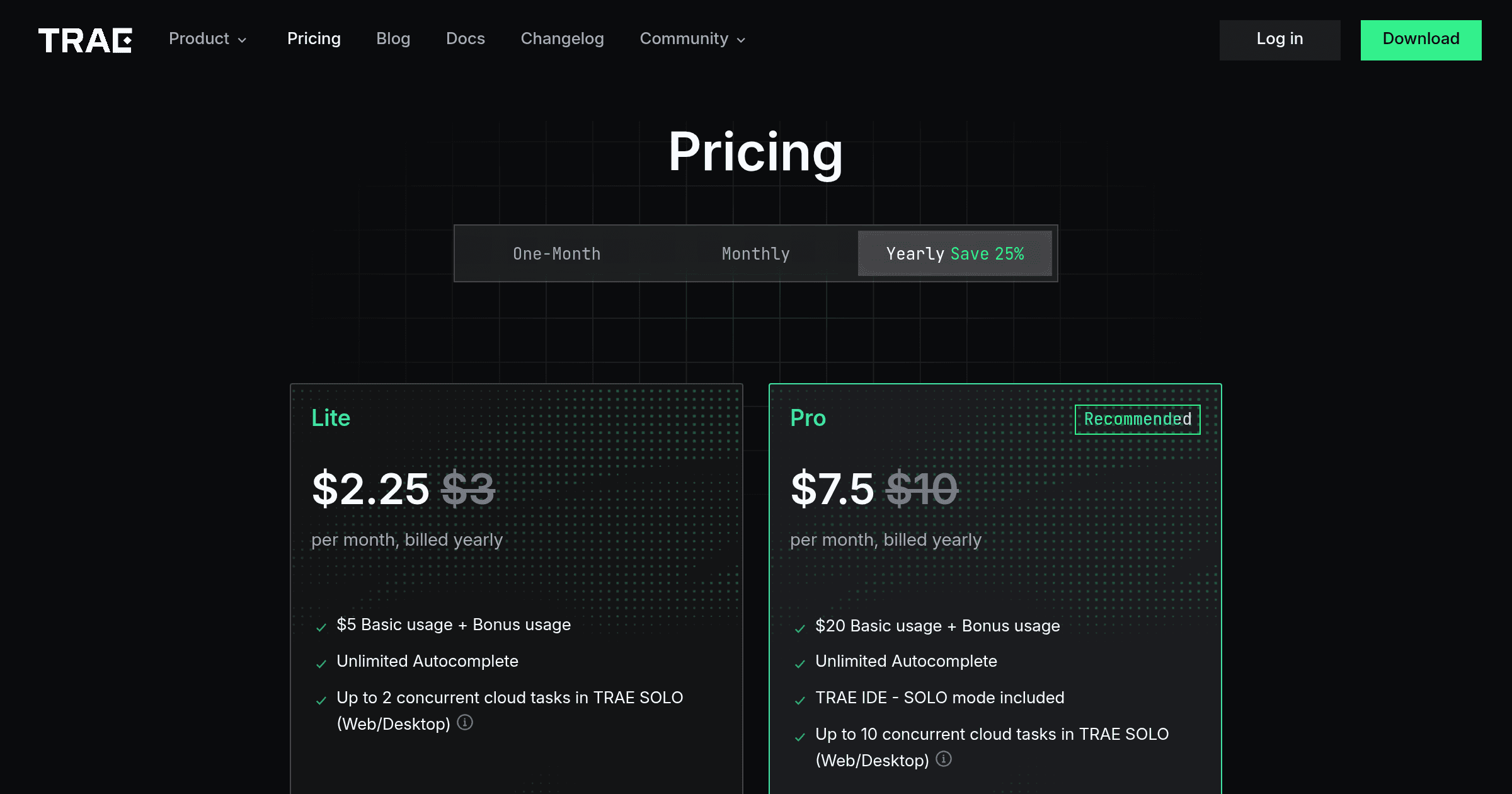
Task: Click checkmark beside TRAE IDE SOLO mode
Action: tap(800, 700)
